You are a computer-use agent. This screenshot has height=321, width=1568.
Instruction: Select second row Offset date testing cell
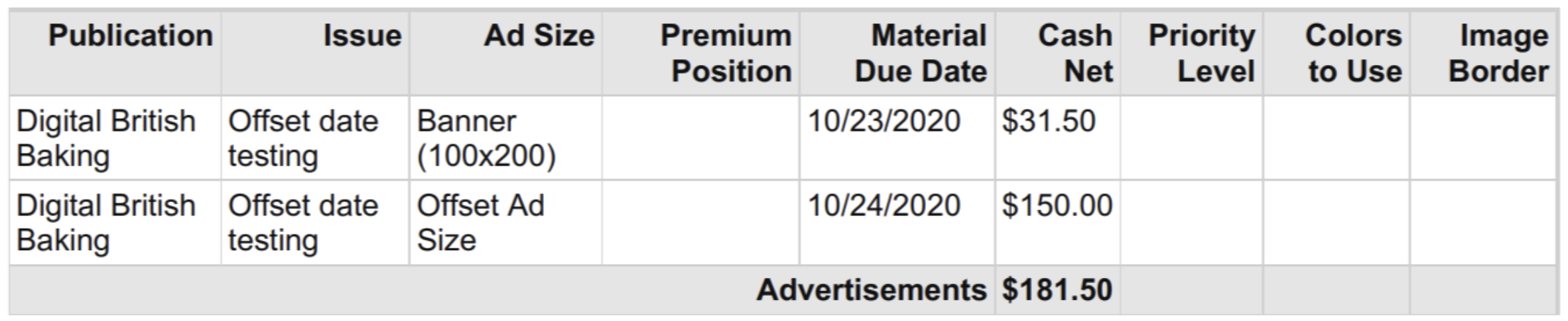tap(303, 223)
